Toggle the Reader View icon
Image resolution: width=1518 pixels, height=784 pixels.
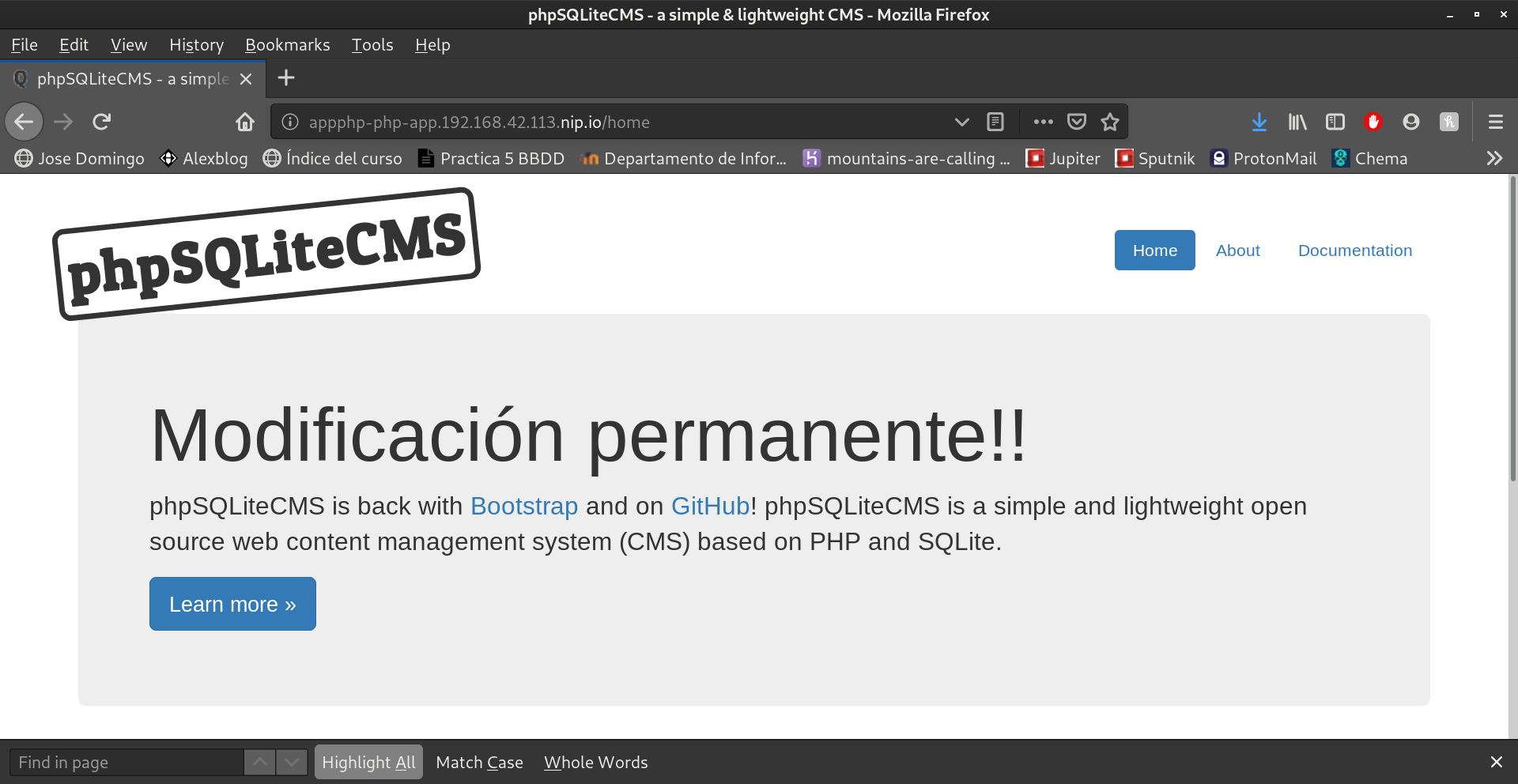[995, 122]
